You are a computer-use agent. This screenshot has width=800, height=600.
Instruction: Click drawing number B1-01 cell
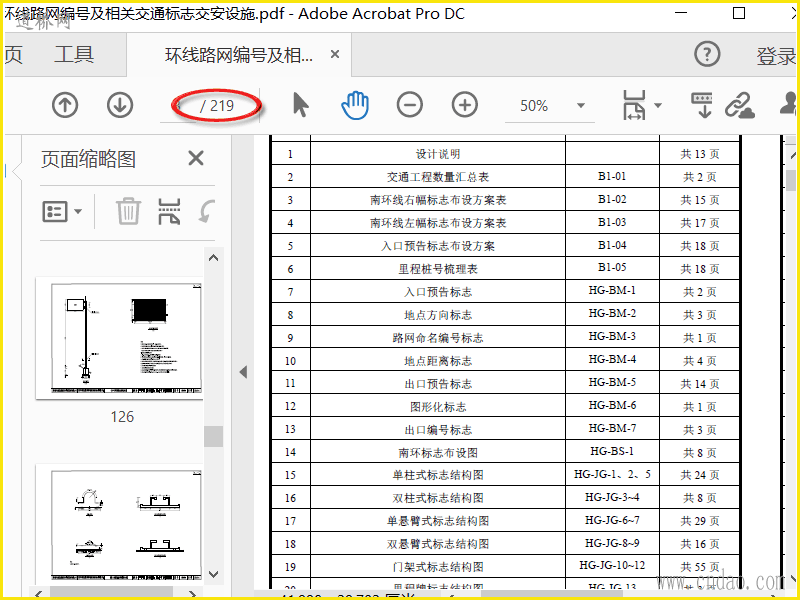(x=612, y=176)
